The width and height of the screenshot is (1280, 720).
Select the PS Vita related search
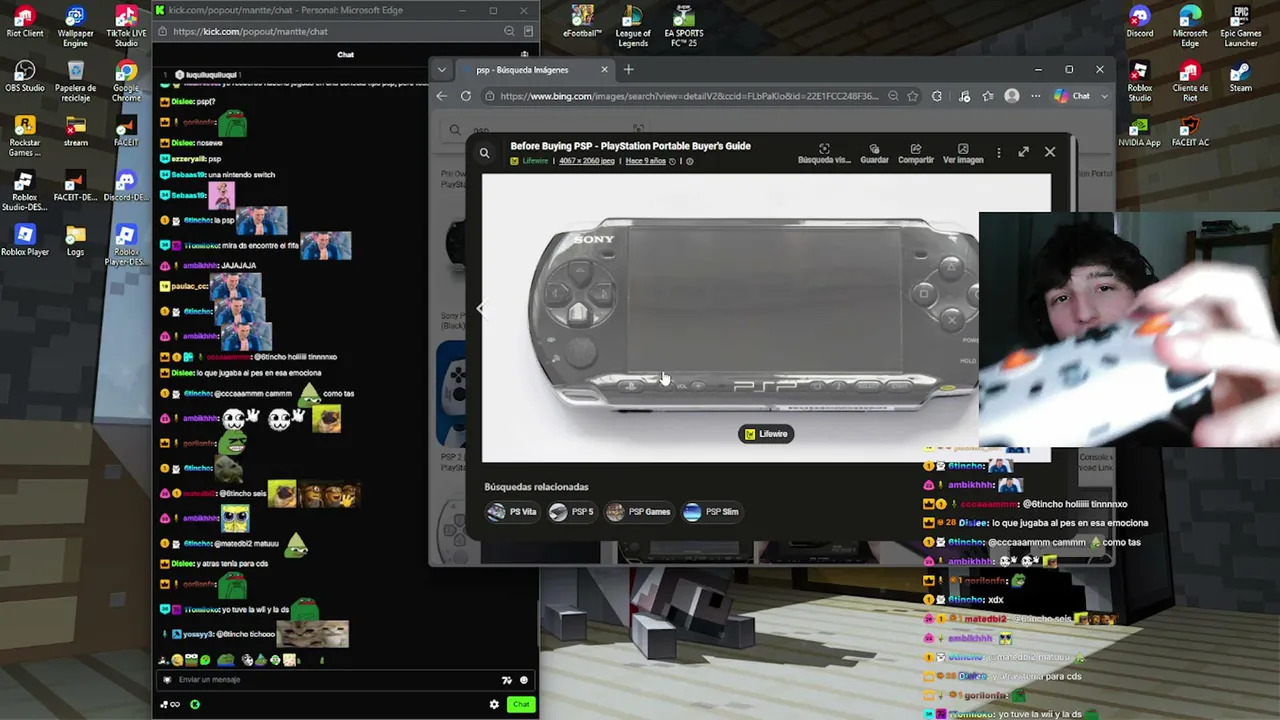pyautogui.click(x=512, y=512)
